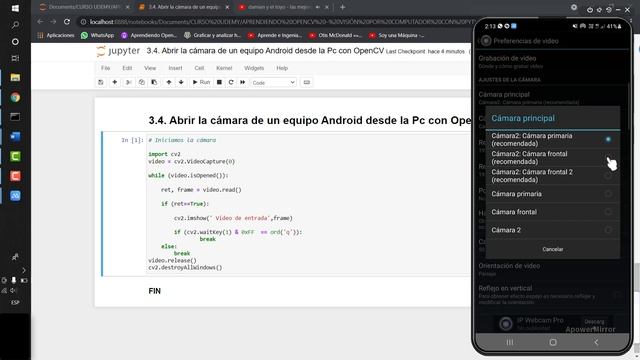
Task: Copy selected cells in Jupyter toolbar
Action: pyautogui.click(x=141, y=82)
